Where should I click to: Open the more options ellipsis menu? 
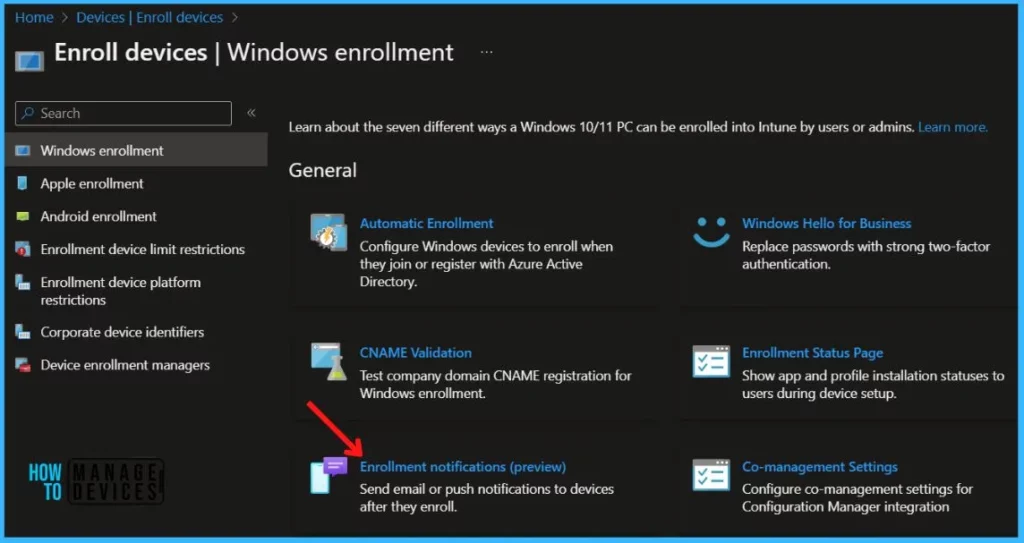tap(487, 52)
